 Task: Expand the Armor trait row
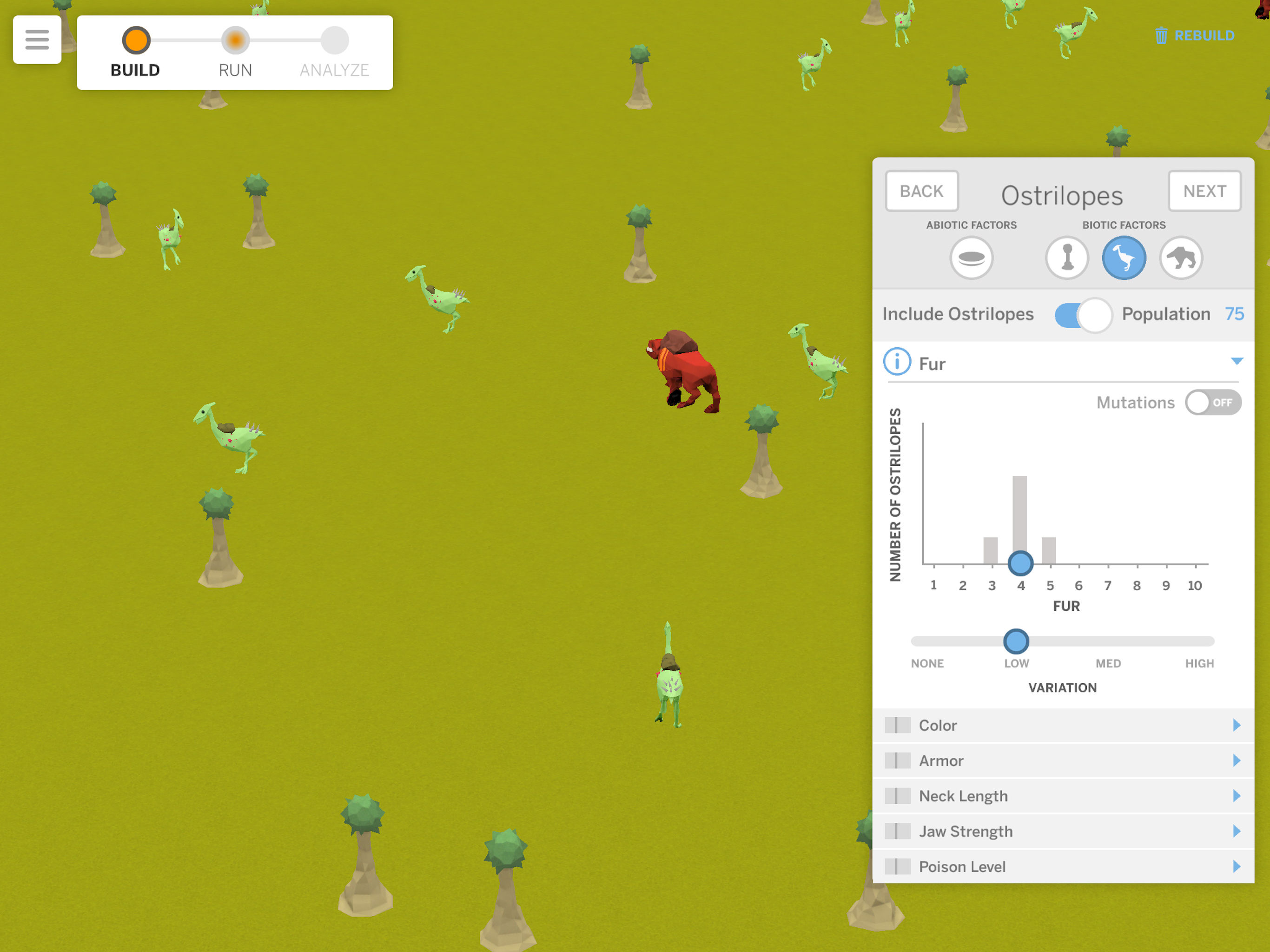point(1063,761)
